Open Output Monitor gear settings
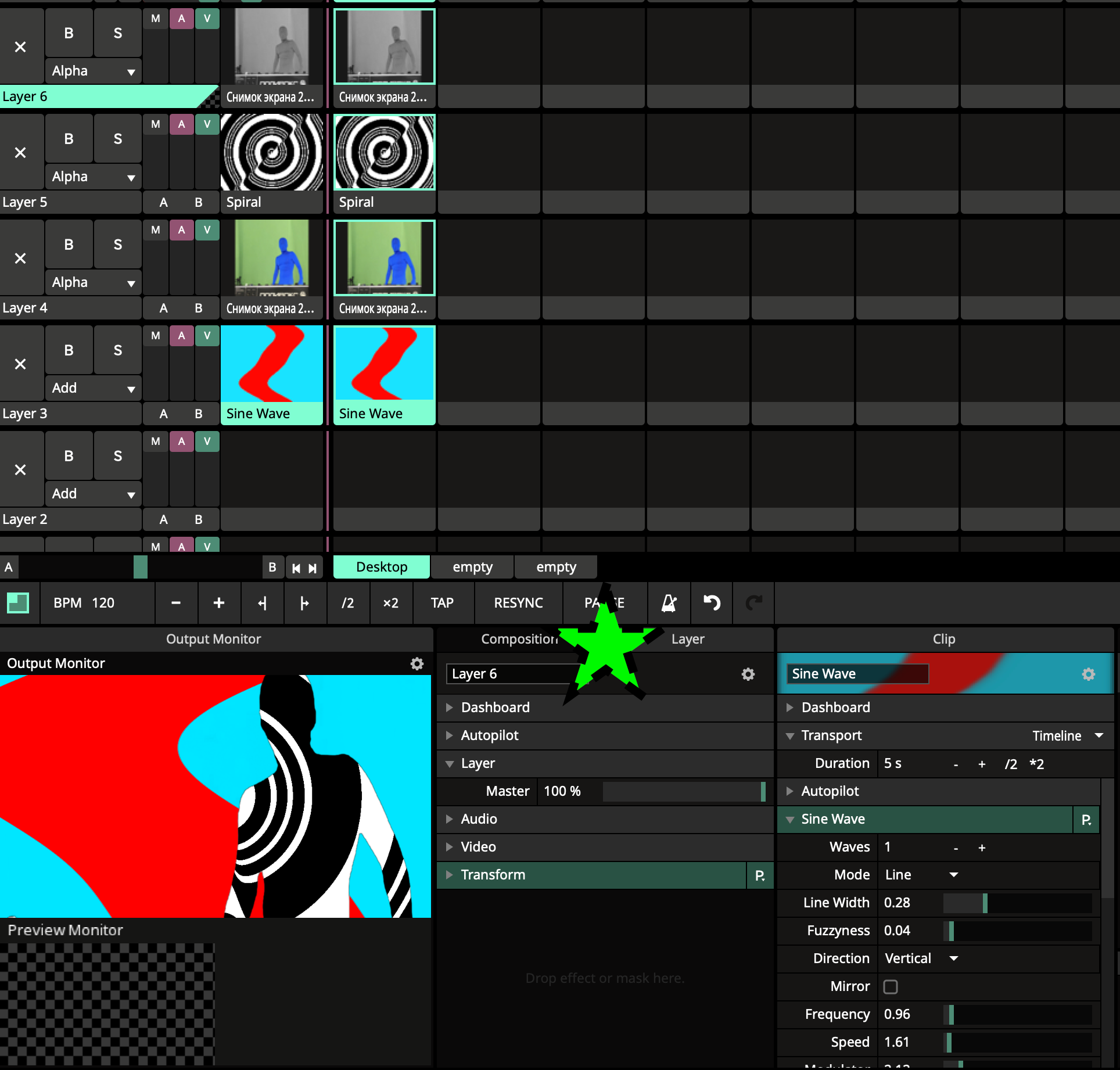Image resolution: width=1120 pixels, height=1070 pixels. click(417, 663)
